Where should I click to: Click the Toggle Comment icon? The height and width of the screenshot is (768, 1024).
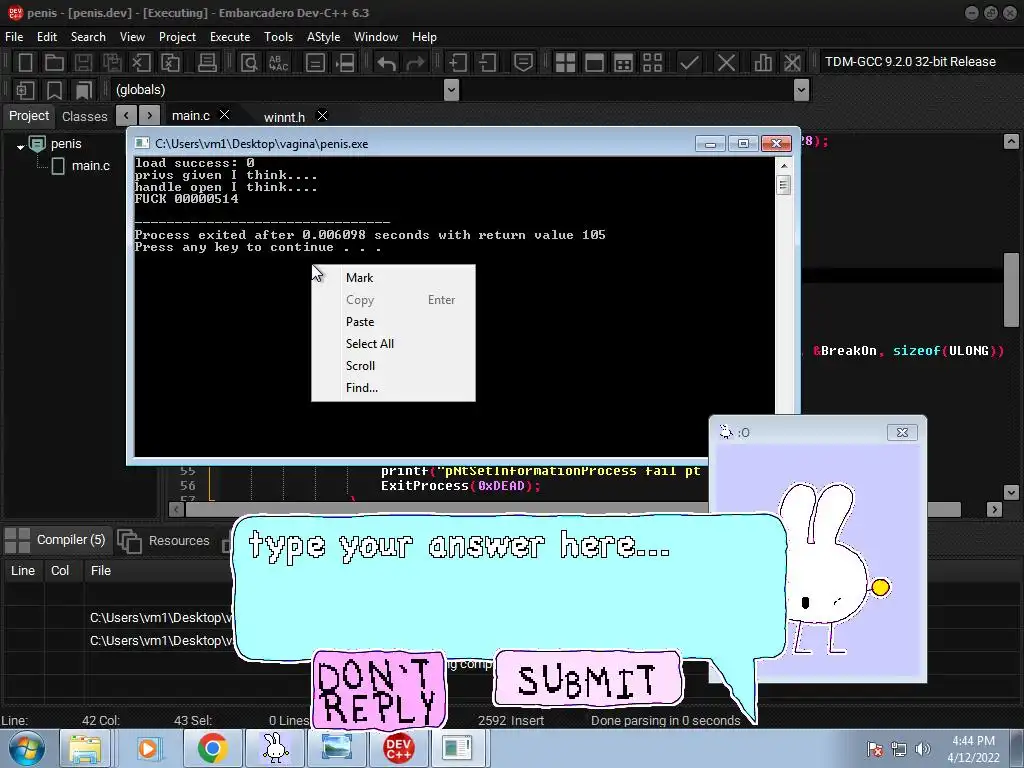click(523, 63)
